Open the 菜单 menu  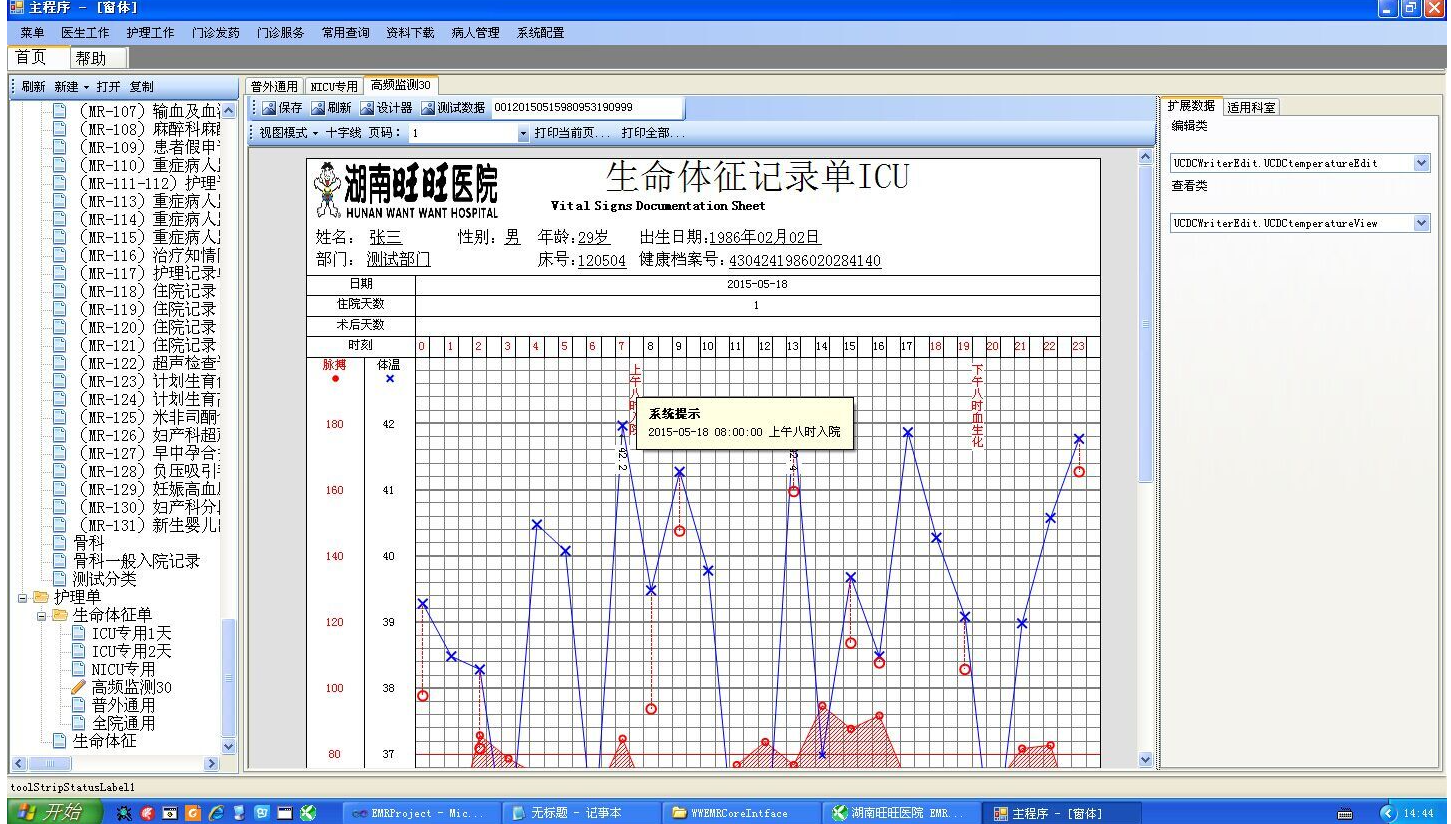32,33
